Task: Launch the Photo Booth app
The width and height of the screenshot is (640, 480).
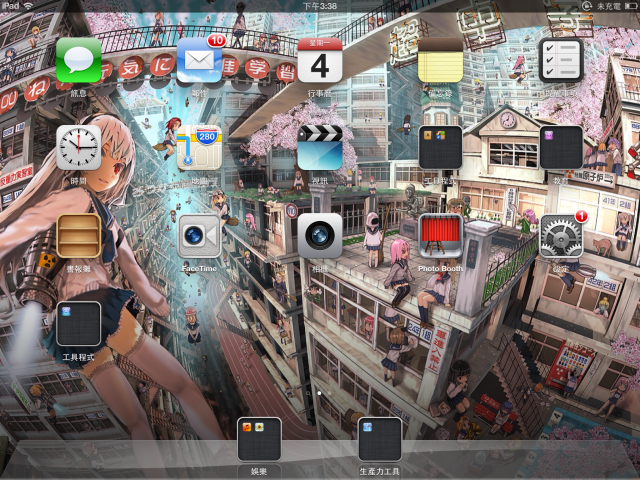Action: tap(440, 236)
